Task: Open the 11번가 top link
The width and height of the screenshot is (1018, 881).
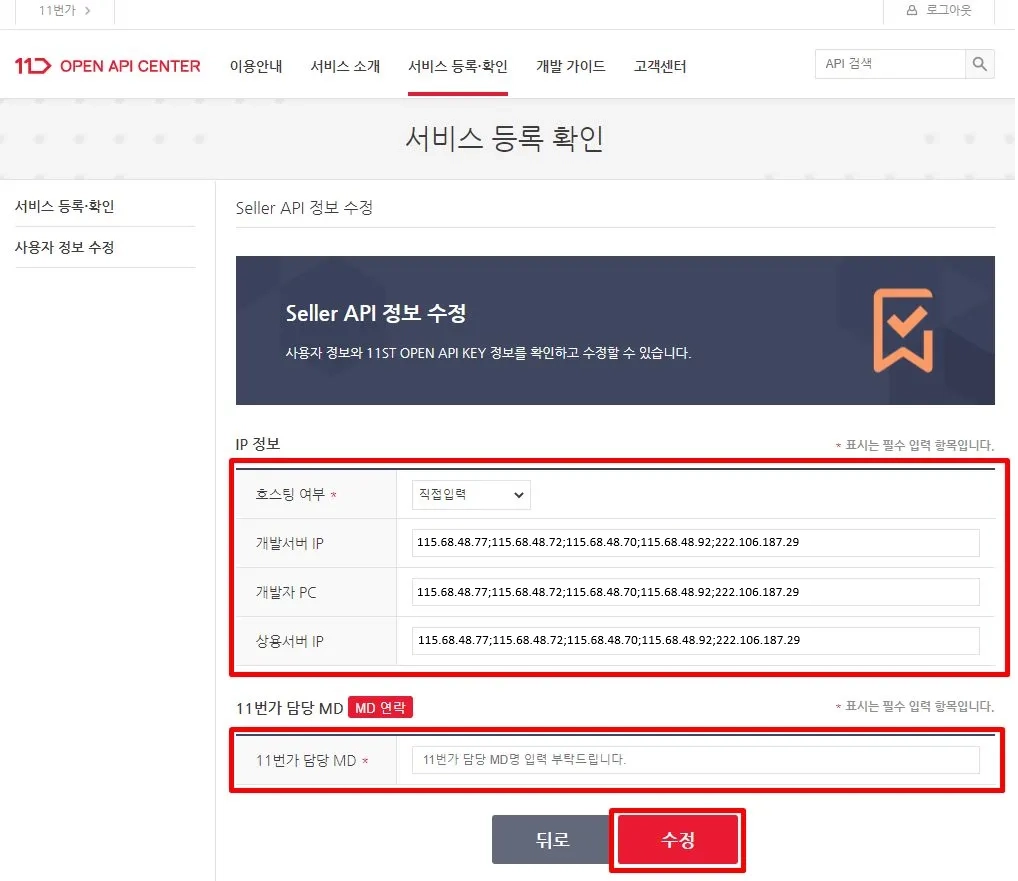Action: tap(64, 10)
